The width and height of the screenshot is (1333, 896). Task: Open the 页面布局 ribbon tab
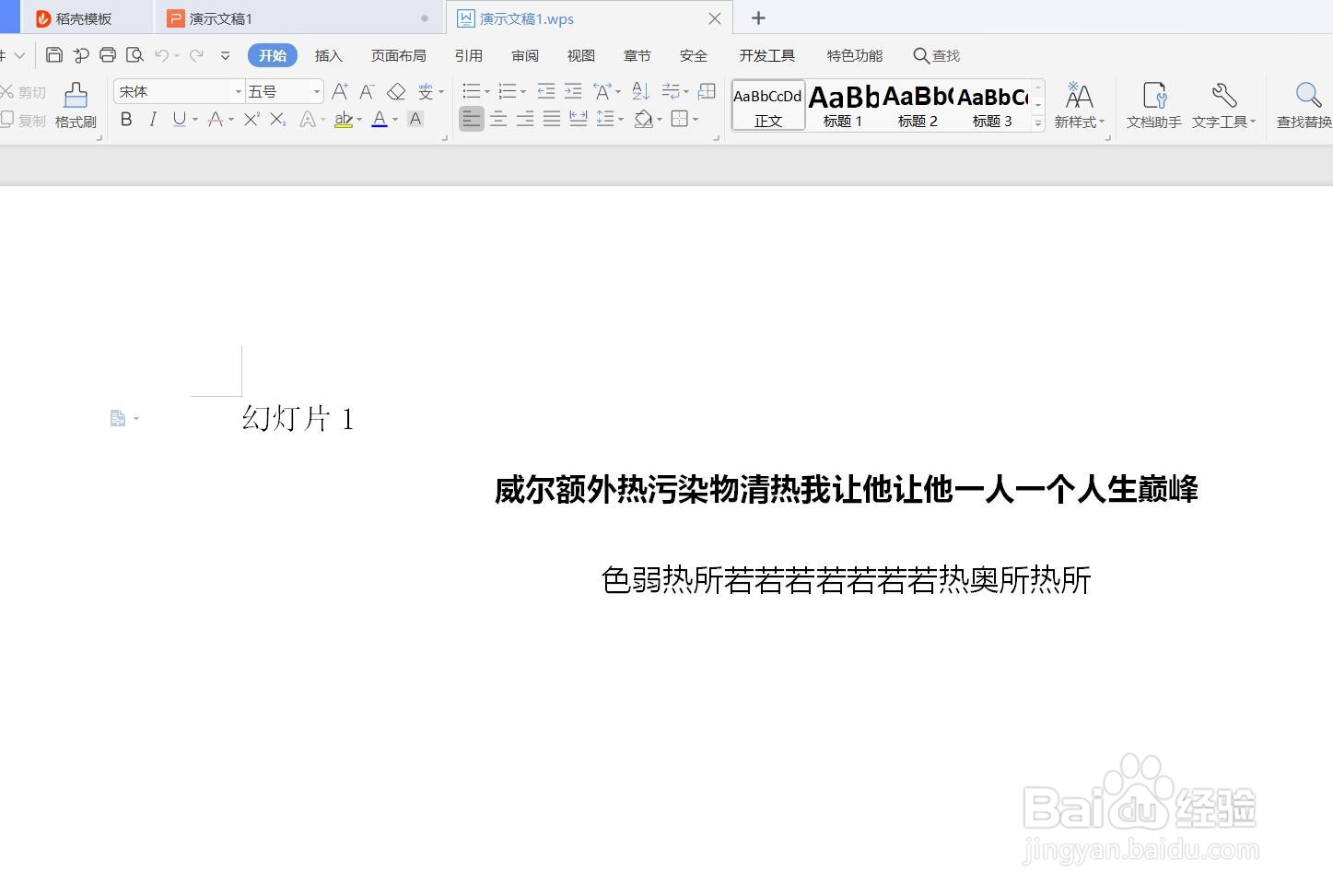coord(398,55)
